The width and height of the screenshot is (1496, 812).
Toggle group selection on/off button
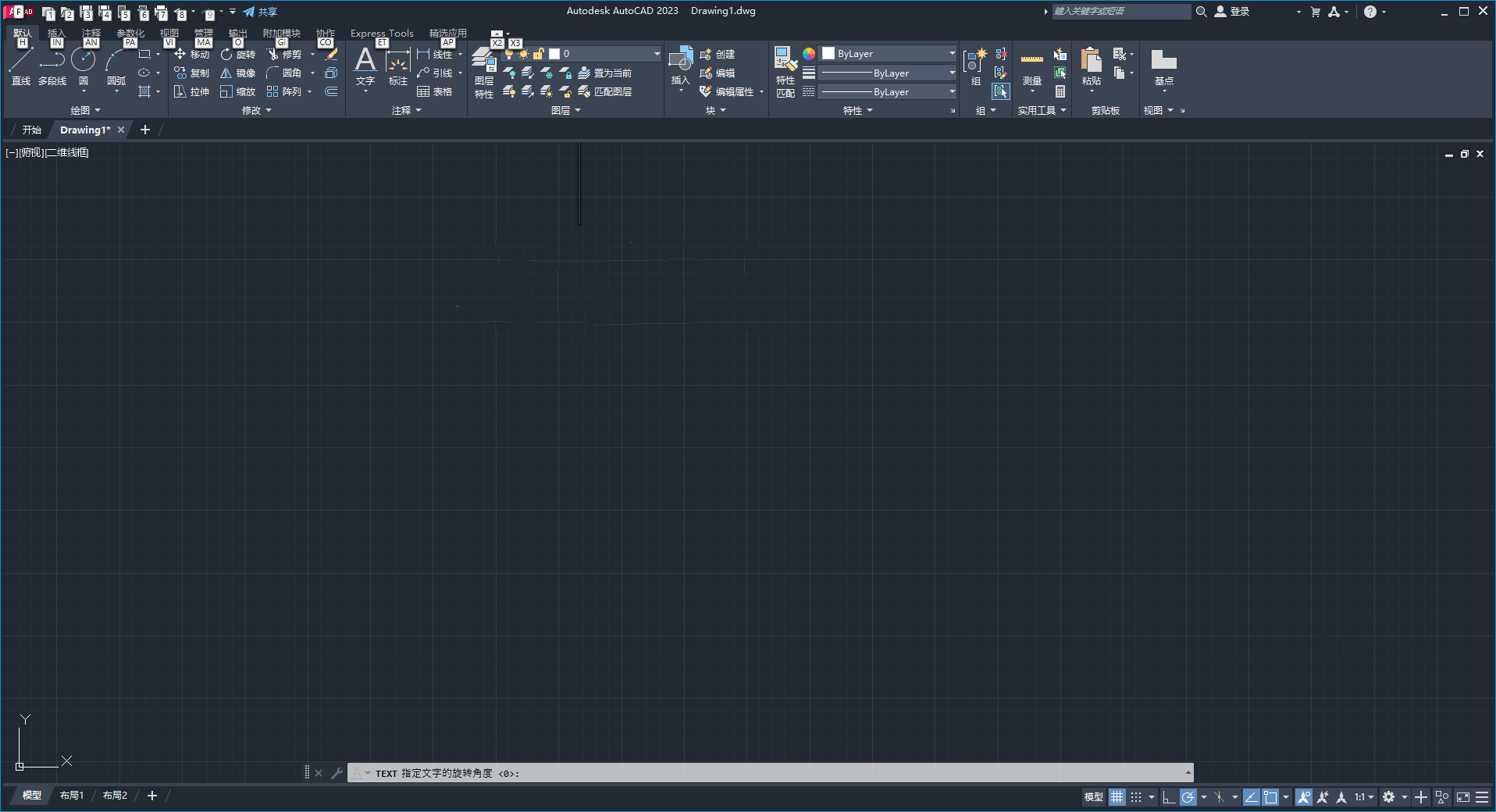(x=1001, y=92)
